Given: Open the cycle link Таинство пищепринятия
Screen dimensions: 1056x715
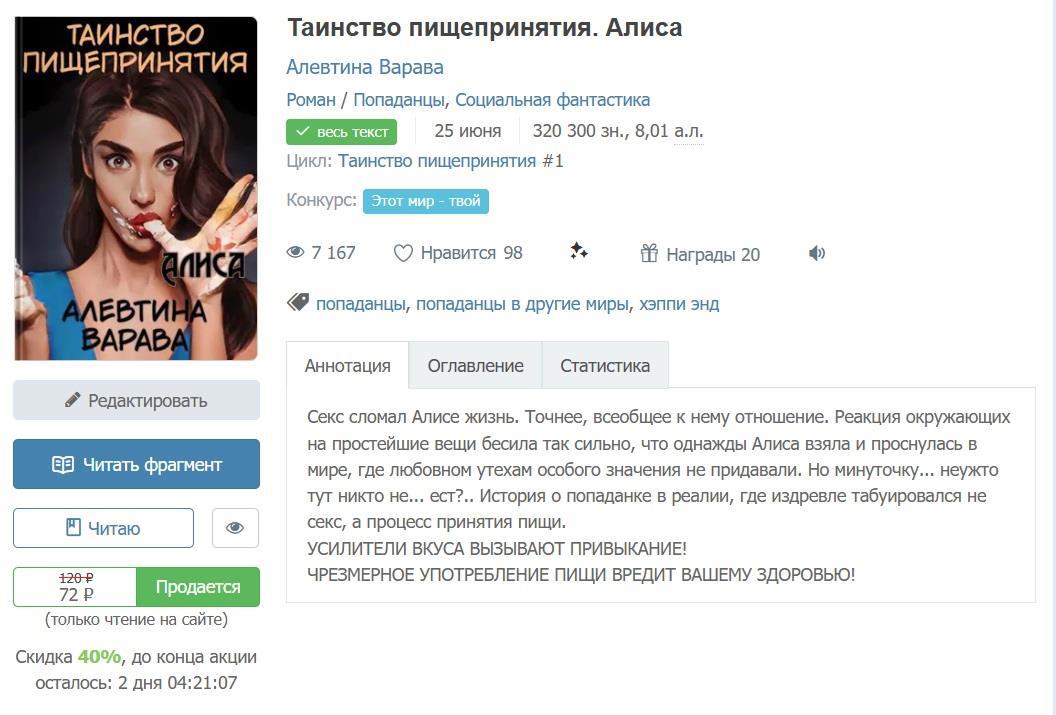Looking at the screenshot, I should tap(437, 161).
